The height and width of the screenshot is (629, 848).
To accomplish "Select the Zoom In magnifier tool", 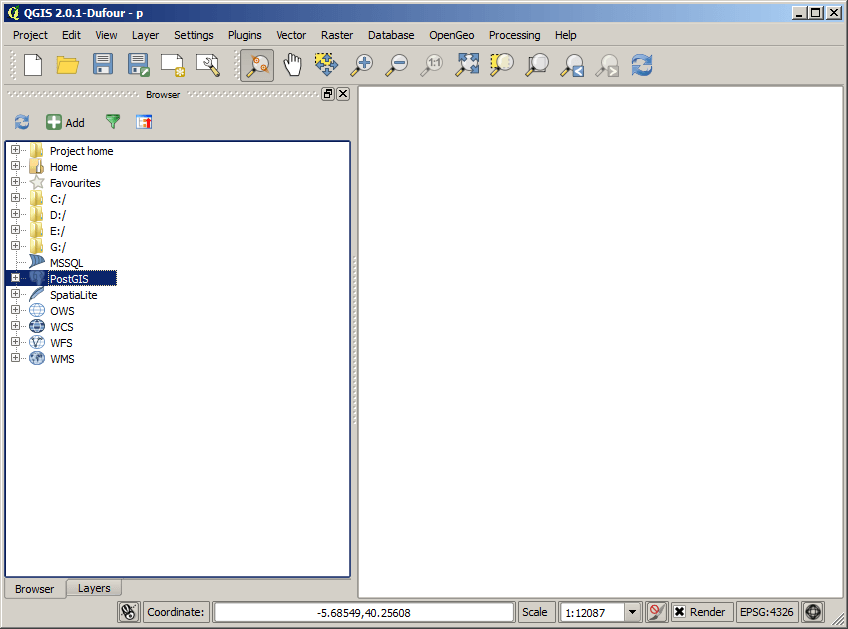I will pos(361,65).
